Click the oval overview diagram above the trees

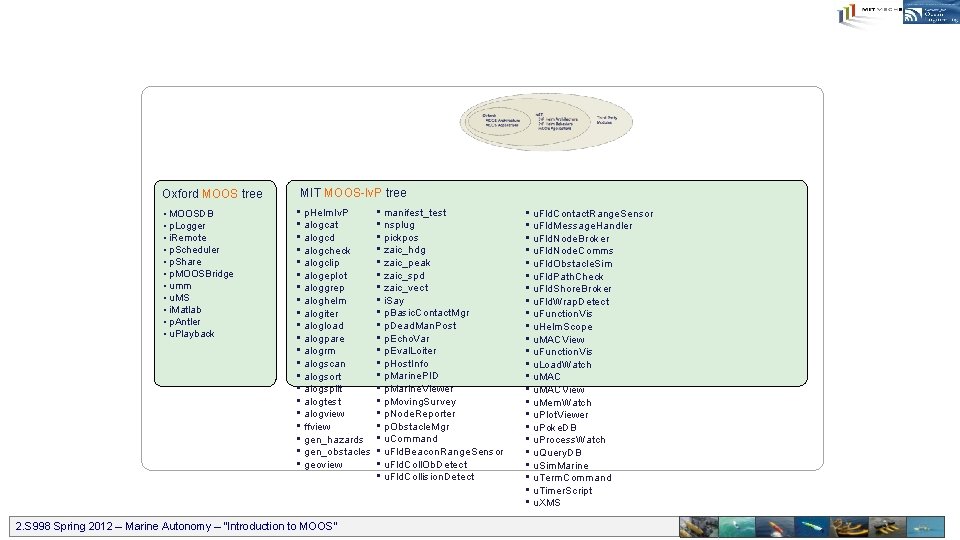click(546, 121)
